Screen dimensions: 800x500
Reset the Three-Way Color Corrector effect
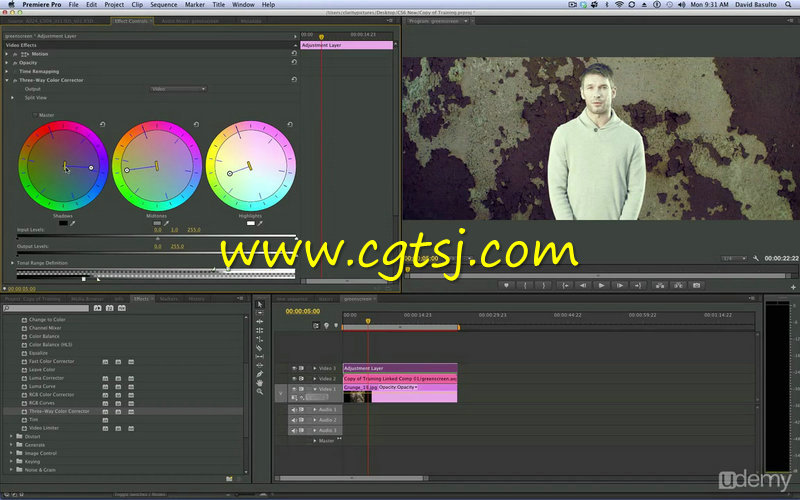point(294,80)
